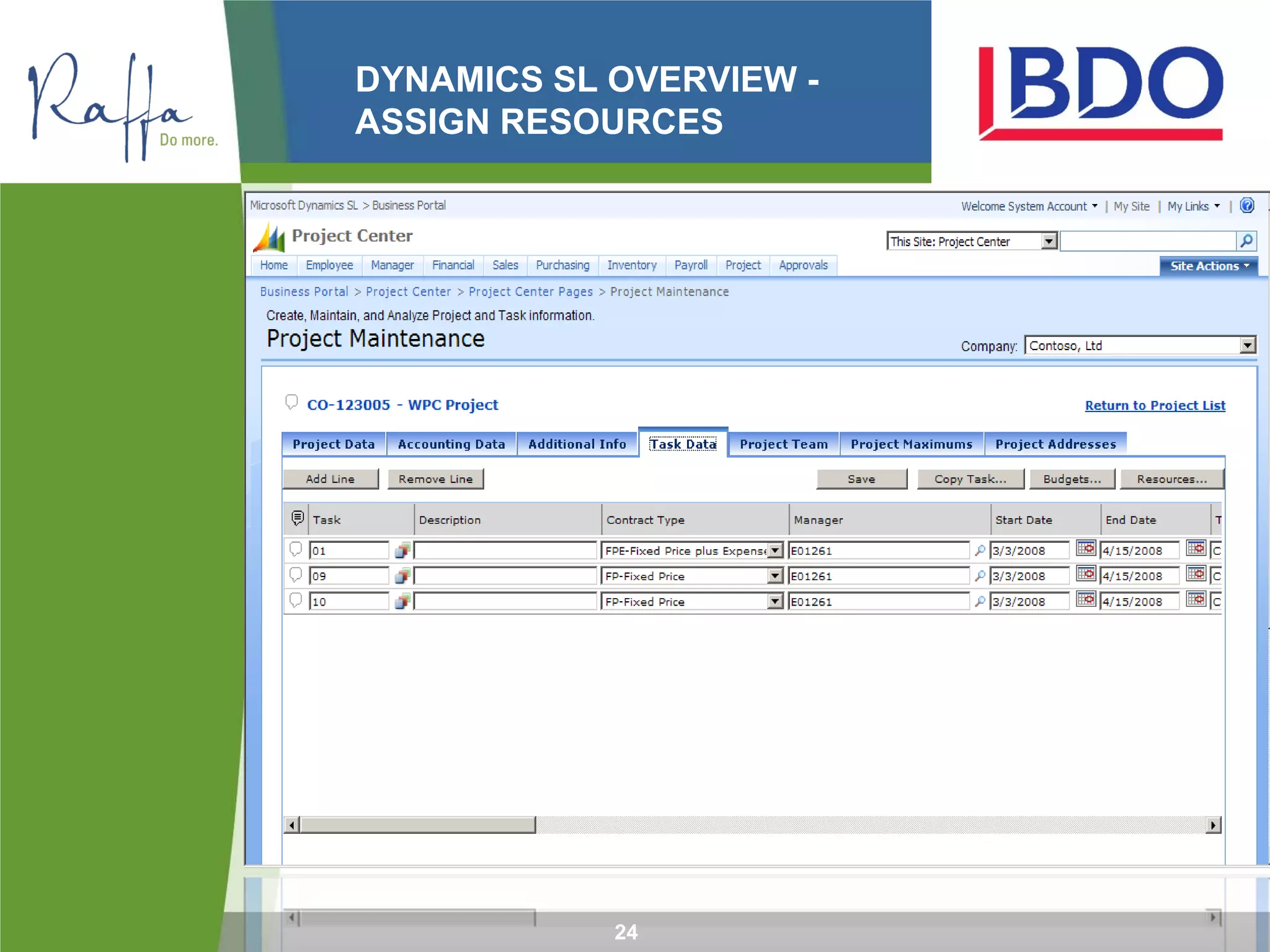Open the Purchasing navigation tab
The width and height of the screenshot is (1270, 952).
click(563, 265)
